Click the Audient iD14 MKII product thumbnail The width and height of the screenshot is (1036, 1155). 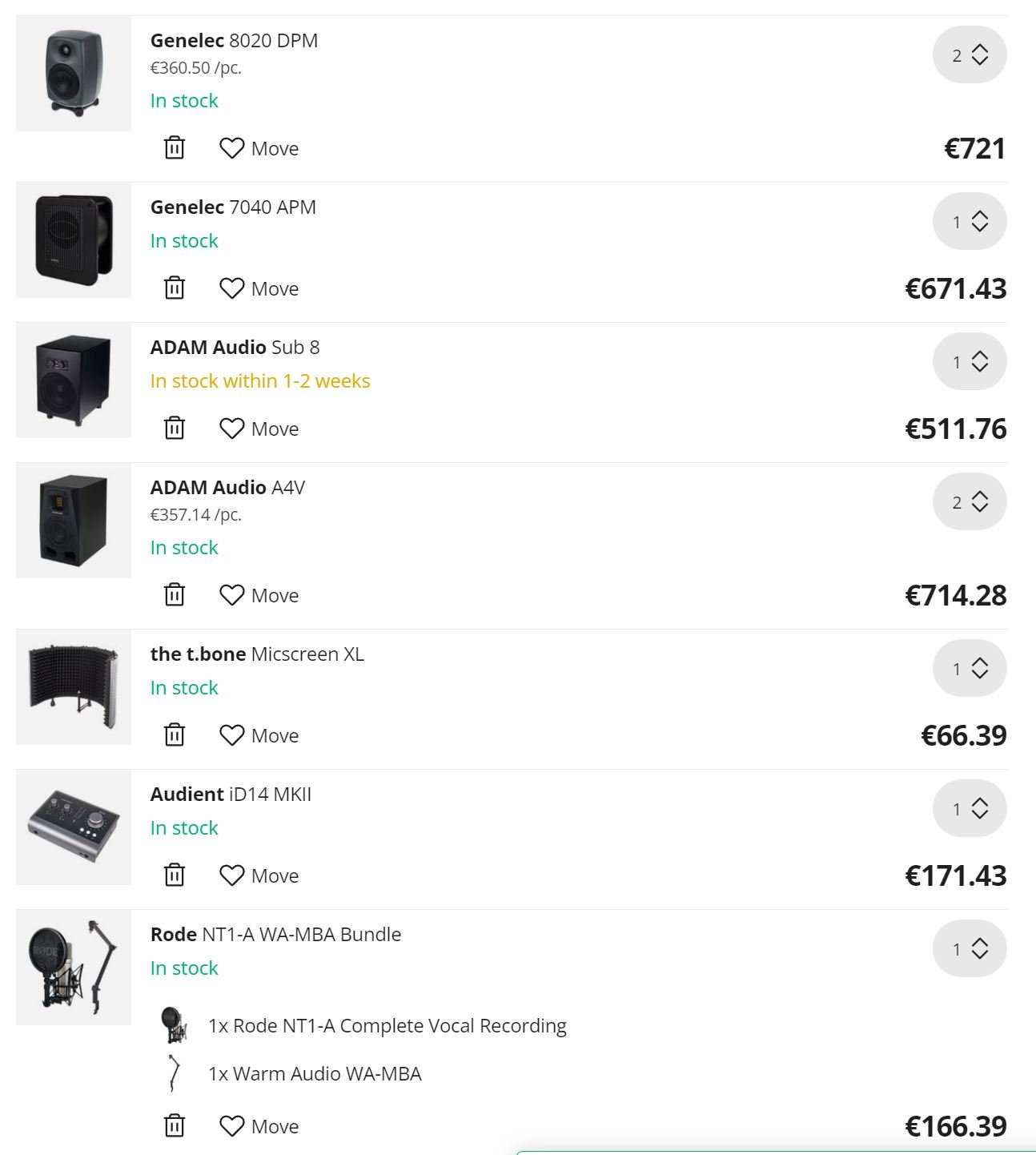[x=74, y=827]
